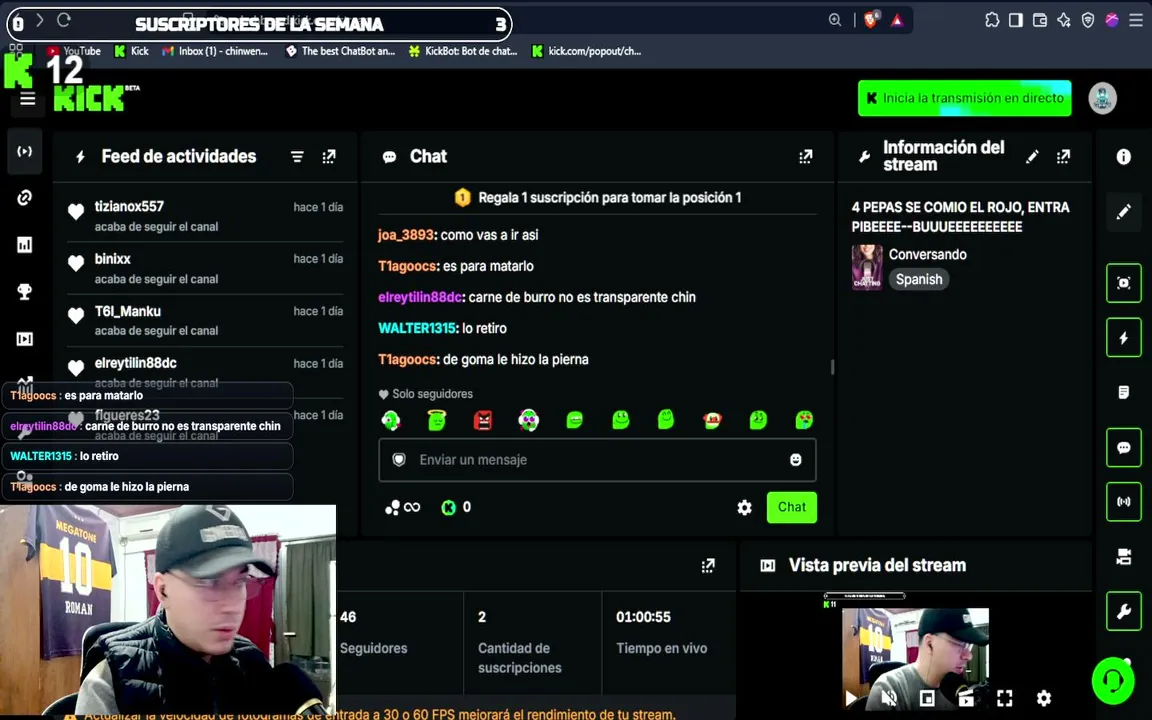Viewport: 1152px width, 720px height.
Task: Open the Leo AI sparkle icon
Action: [x=1064, y=20]
